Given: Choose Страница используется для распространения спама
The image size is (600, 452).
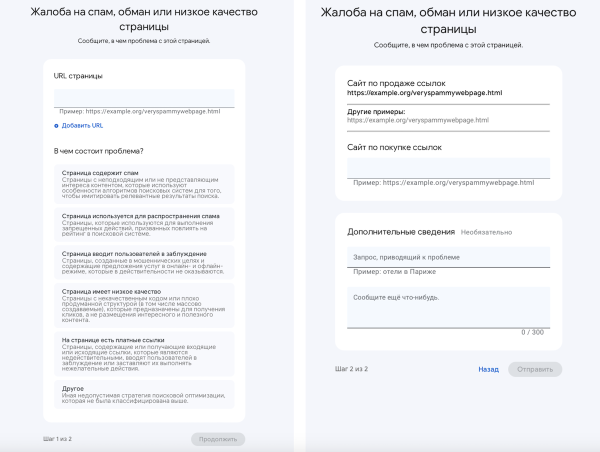Looking at the screenshot, I should 144,225.
